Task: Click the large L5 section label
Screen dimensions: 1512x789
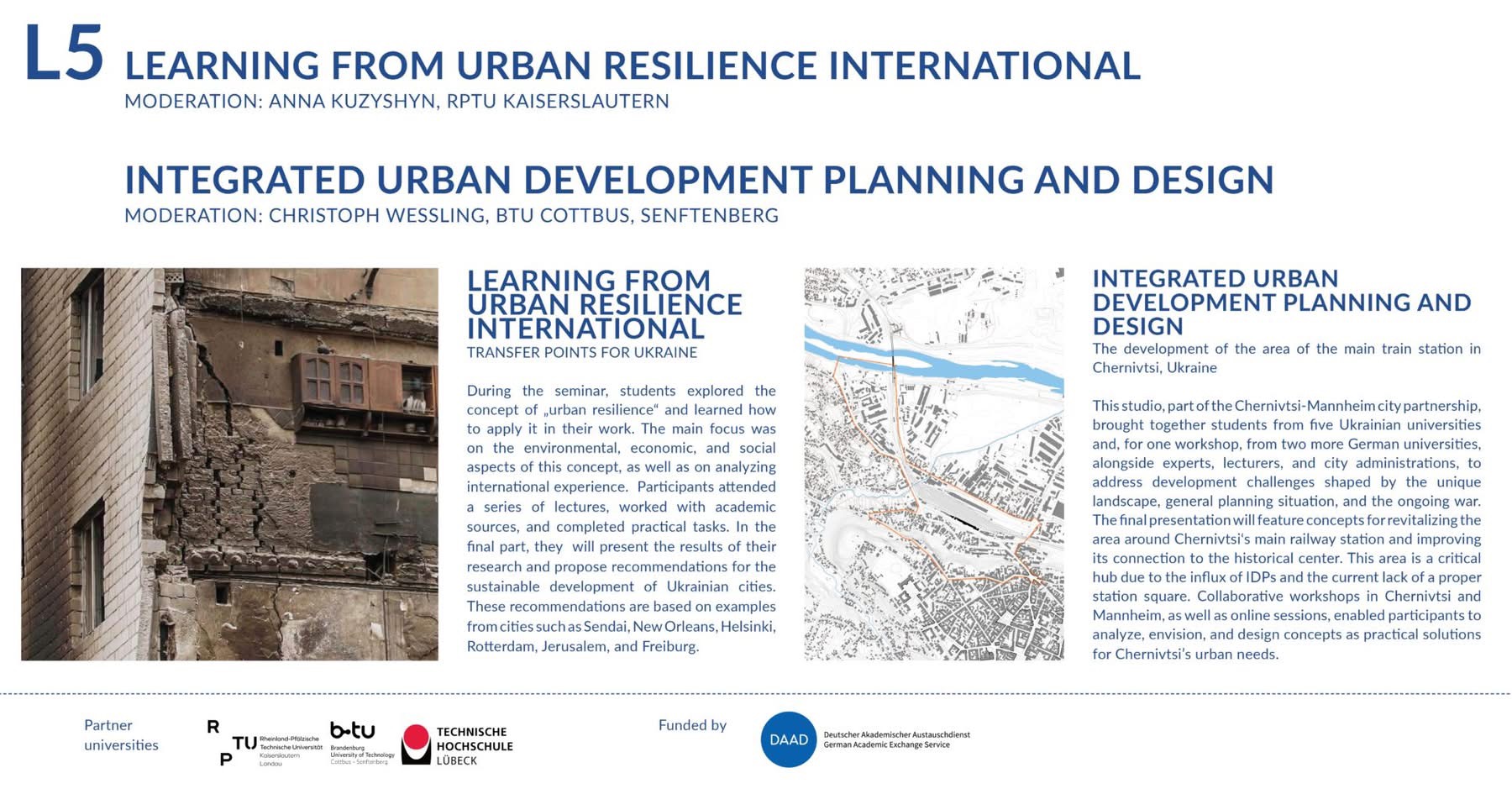Action: 64,53
